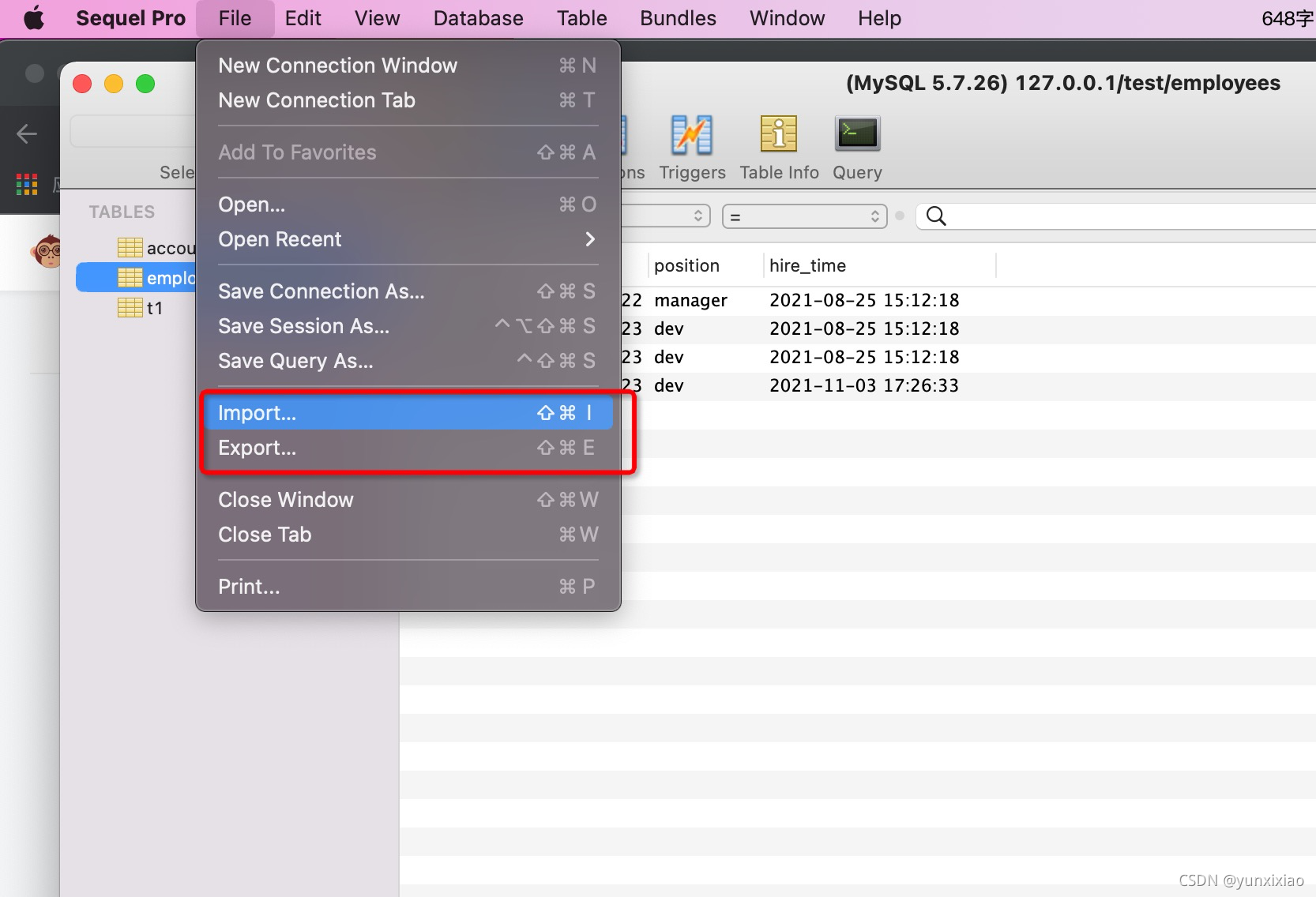Click the magnifier icon in the search field

(x=936, y=216)
